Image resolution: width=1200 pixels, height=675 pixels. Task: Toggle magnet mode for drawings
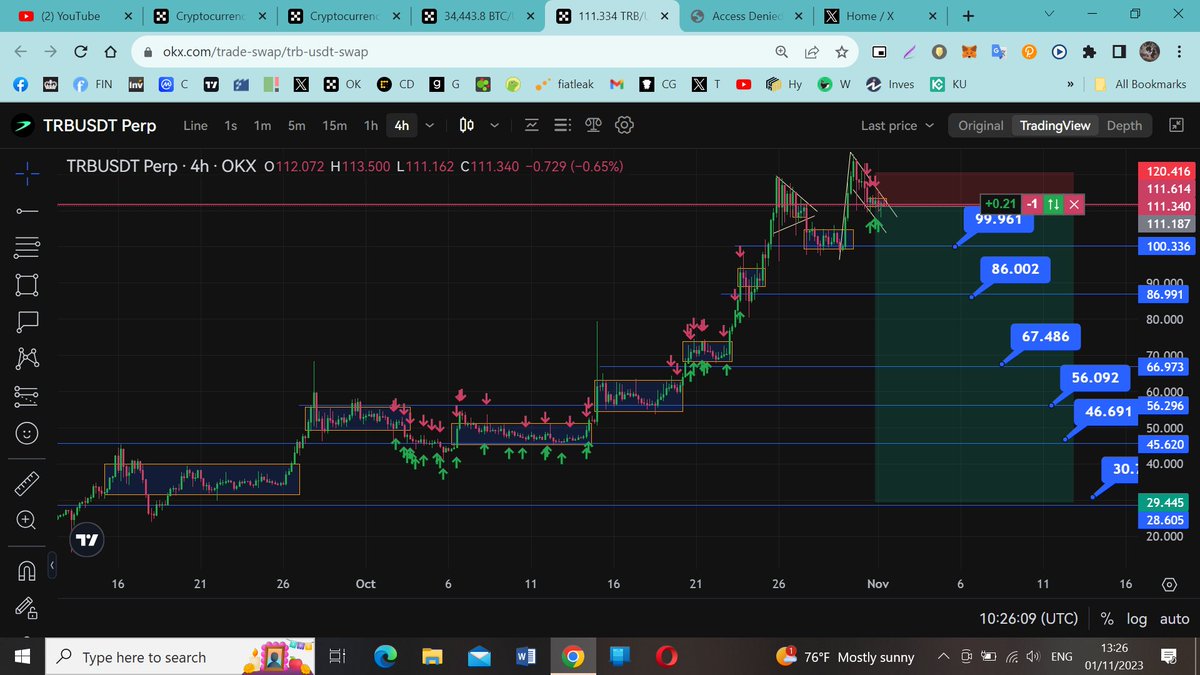[x=27, y=571]
